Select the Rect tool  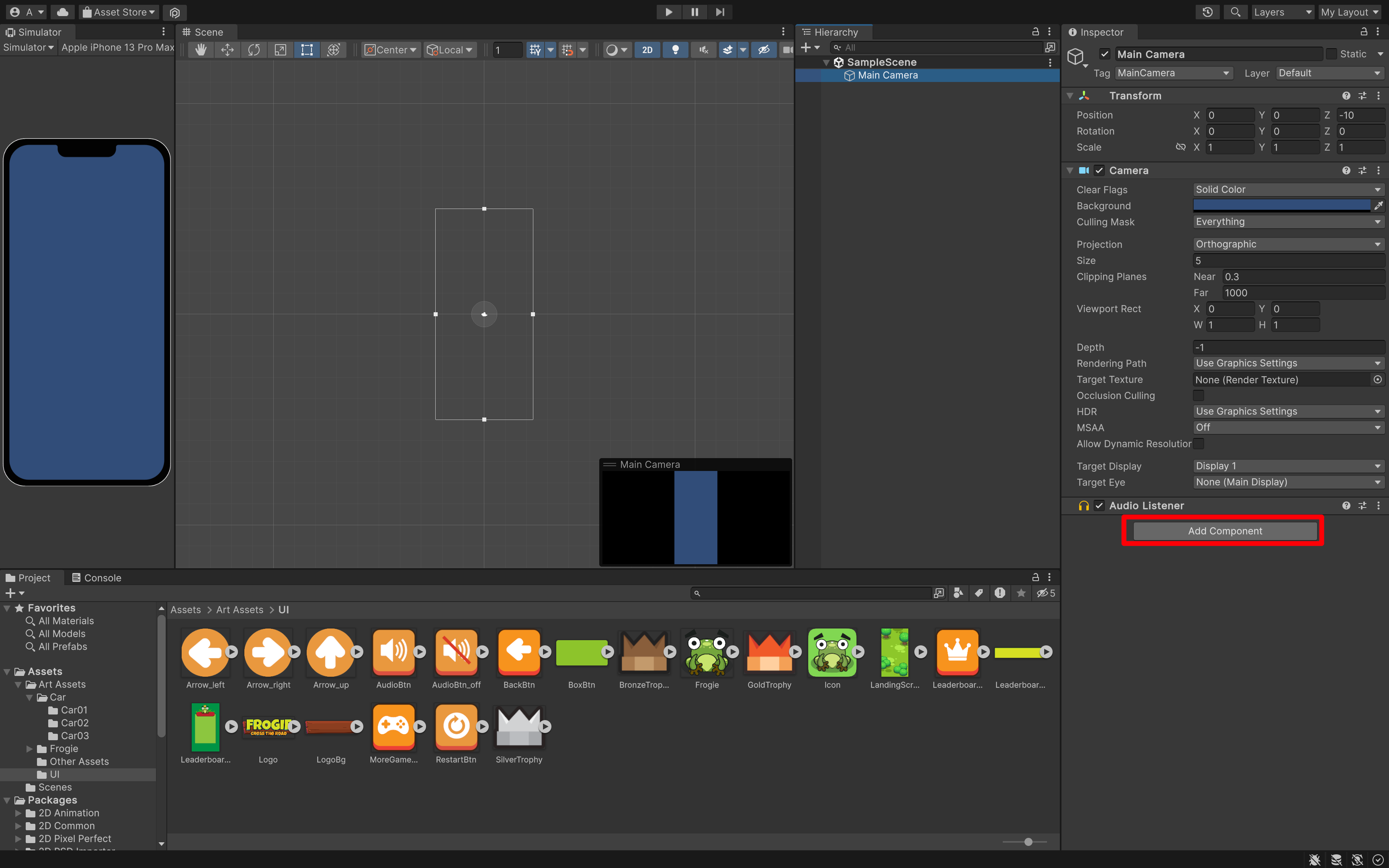[307, 50]
